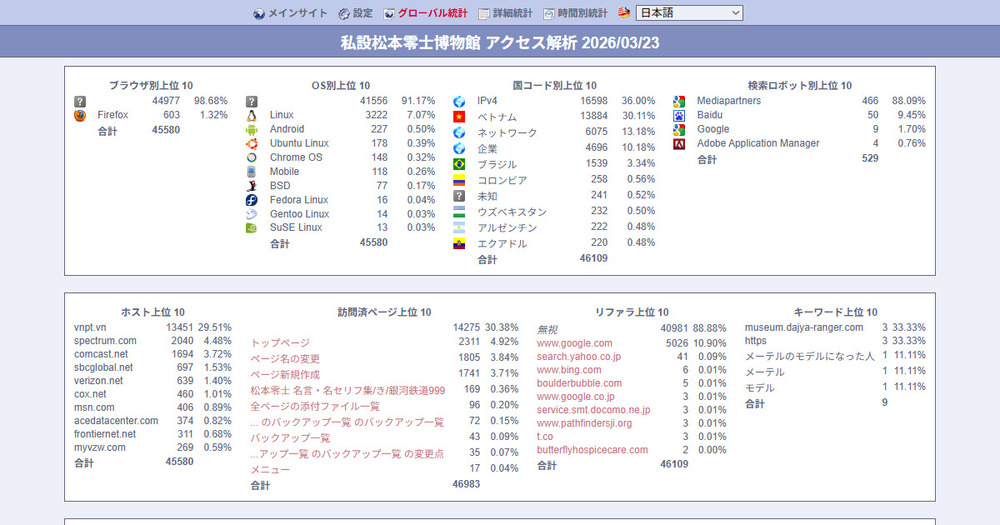Click the Ecuador flag beside エクアドル
The image size is (1000, 525).
459,244
